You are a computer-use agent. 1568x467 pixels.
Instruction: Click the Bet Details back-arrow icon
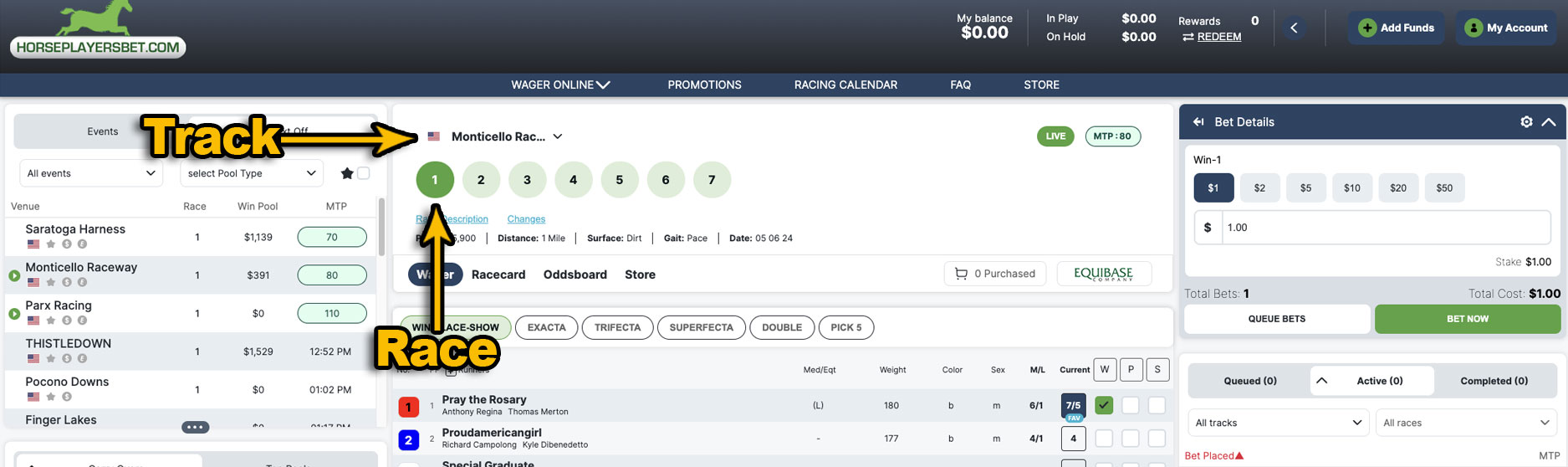coord(1198,122)
